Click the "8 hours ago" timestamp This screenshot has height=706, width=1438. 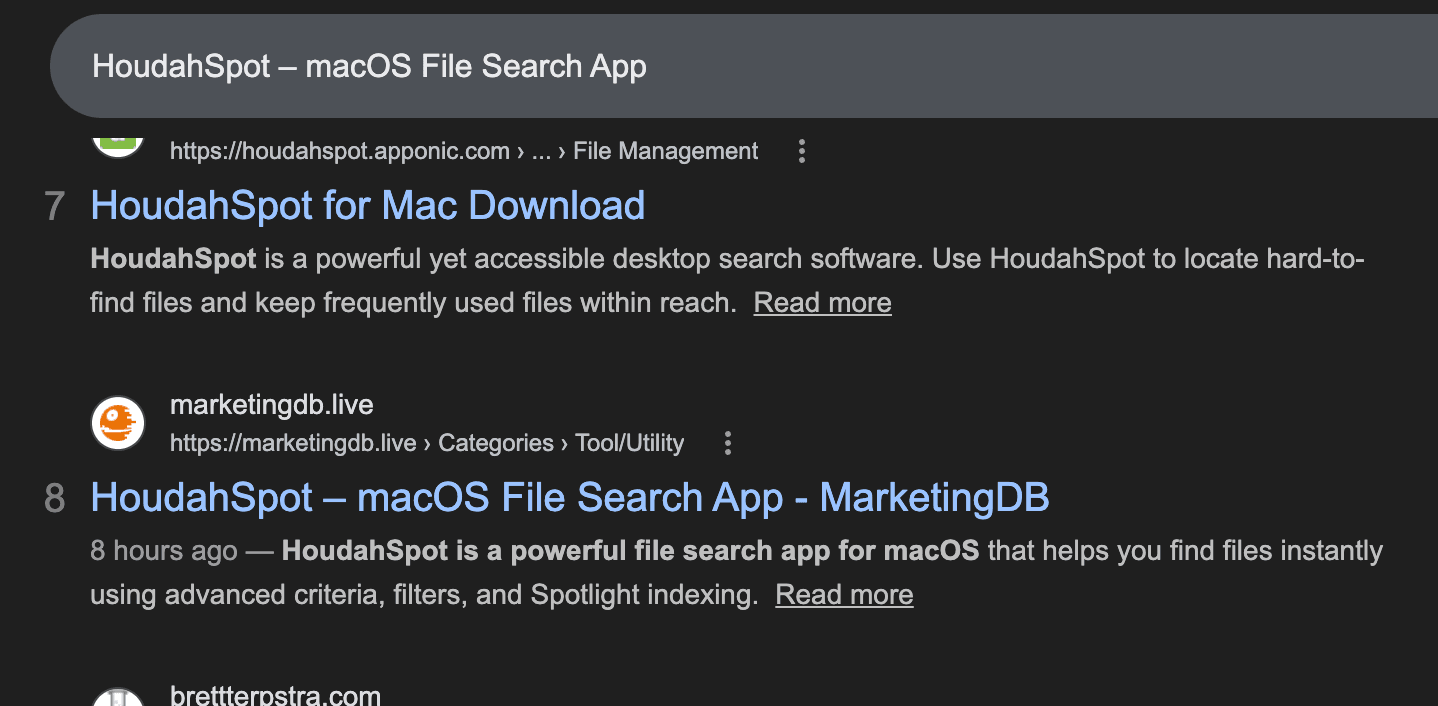[x=163, y=551]
